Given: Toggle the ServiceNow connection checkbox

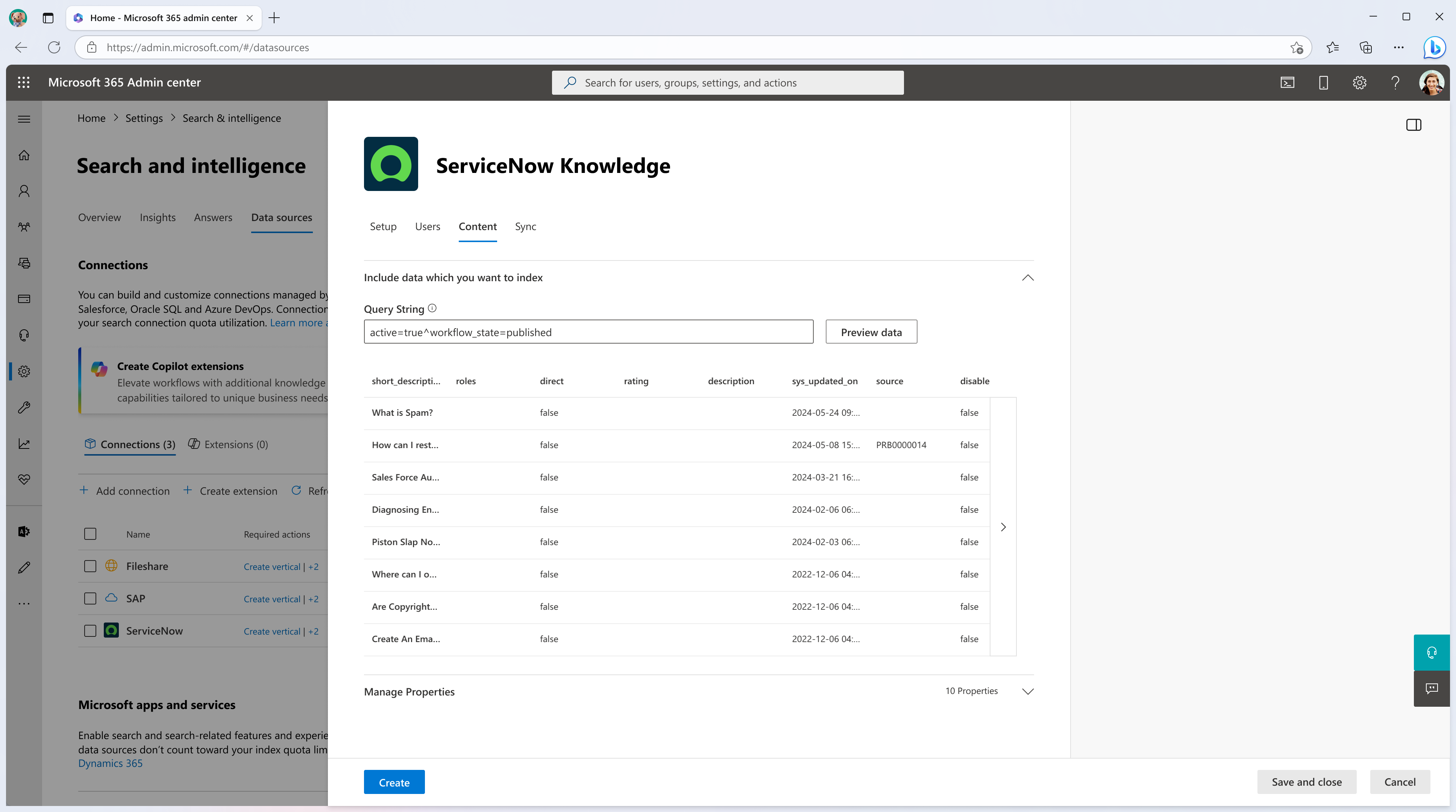Looking at the screenshot, I should pos(90,630).
